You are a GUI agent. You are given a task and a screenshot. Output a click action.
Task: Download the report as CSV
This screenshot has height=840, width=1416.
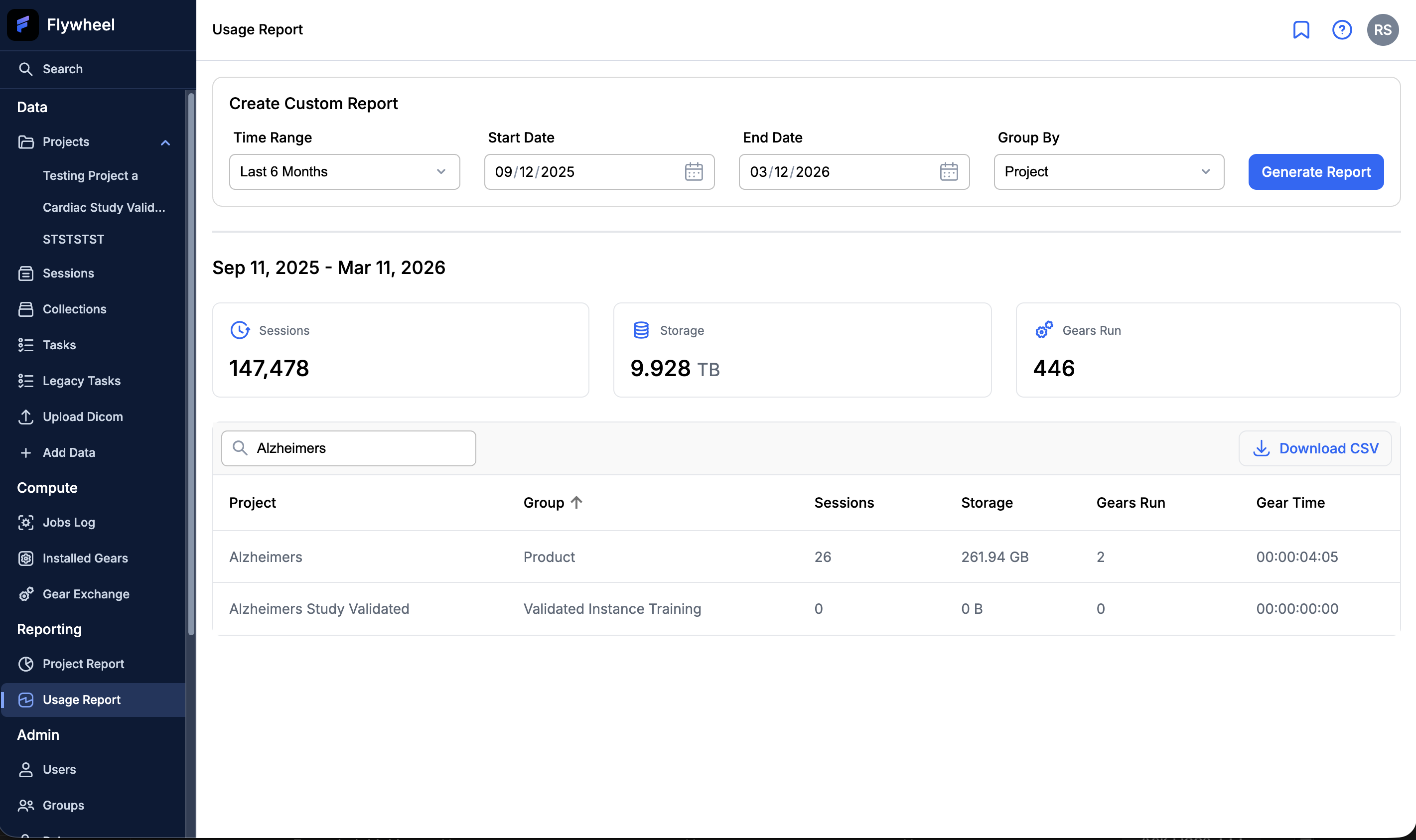(1315, 448)
